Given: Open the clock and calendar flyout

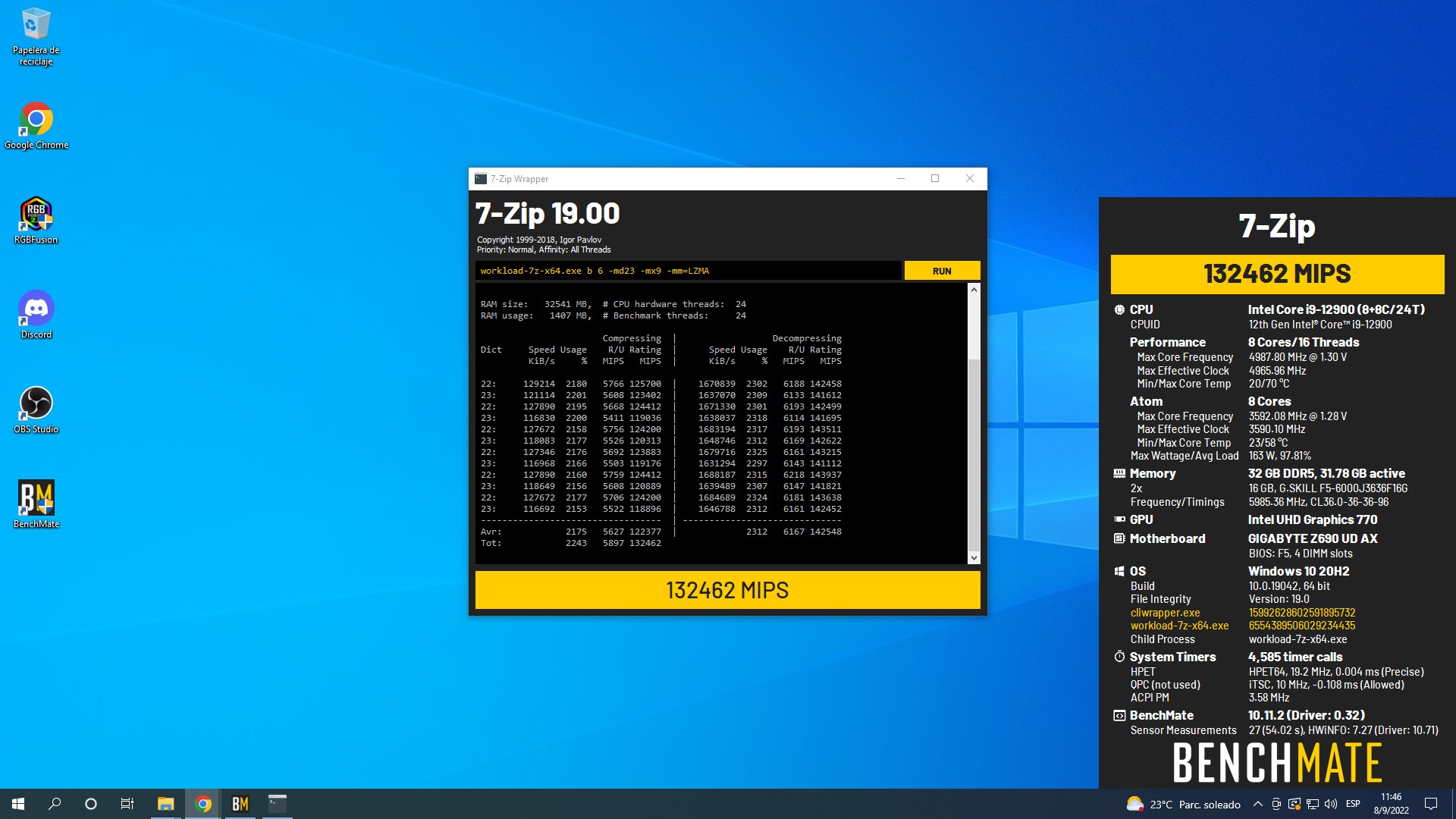Looking at the screenshot, I should pyautogui.click(x=1392, y=804).
